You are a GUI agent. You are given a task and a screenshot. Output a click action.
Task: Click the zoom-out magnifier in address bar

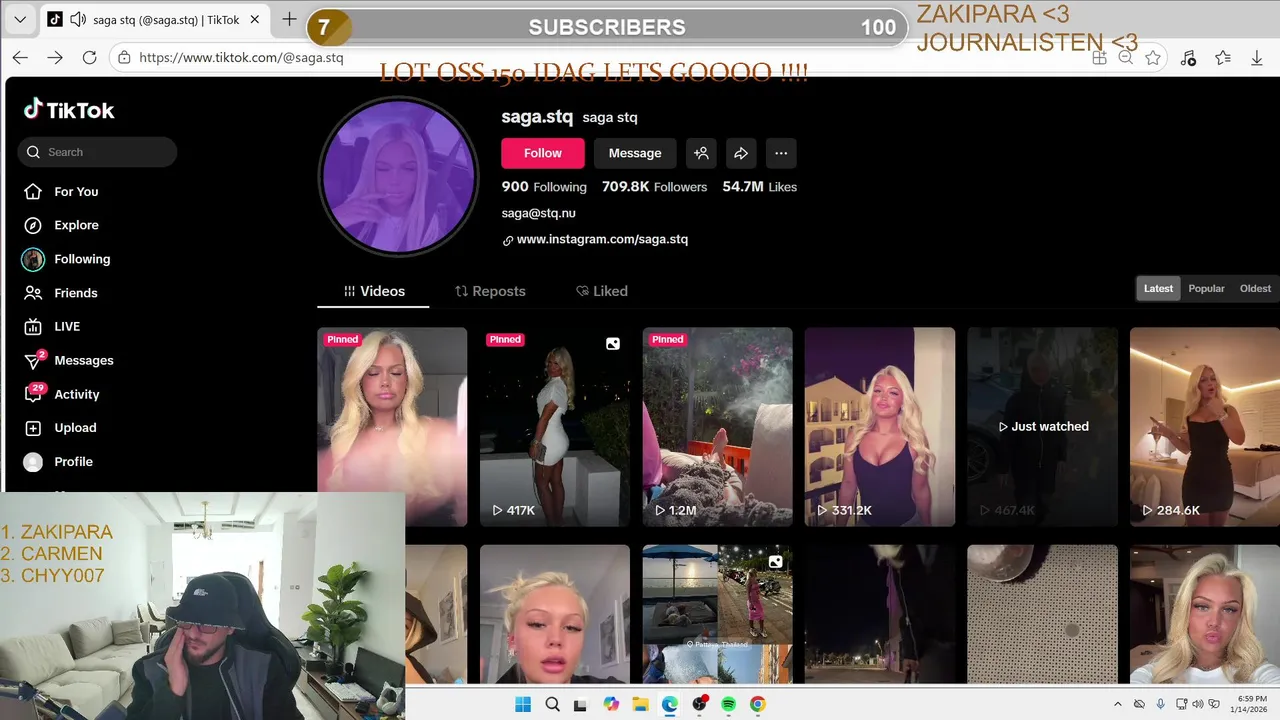1125,58
